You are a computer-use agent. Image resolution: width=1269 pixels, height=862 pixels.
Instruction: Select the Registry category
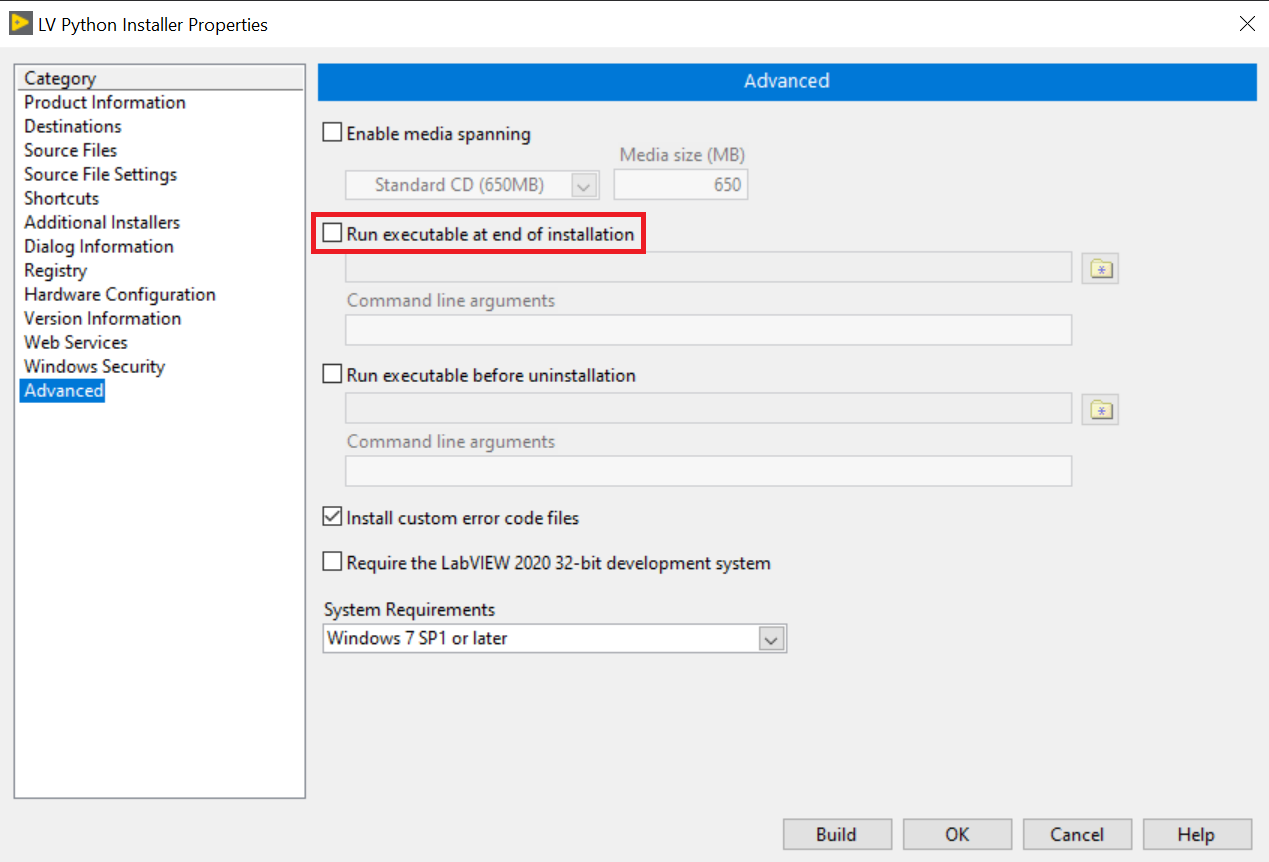pos(56,270)
